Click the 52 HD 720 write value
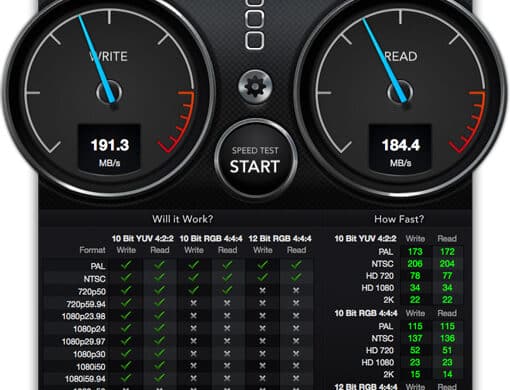510x390 pixels. tap(415, 350)
